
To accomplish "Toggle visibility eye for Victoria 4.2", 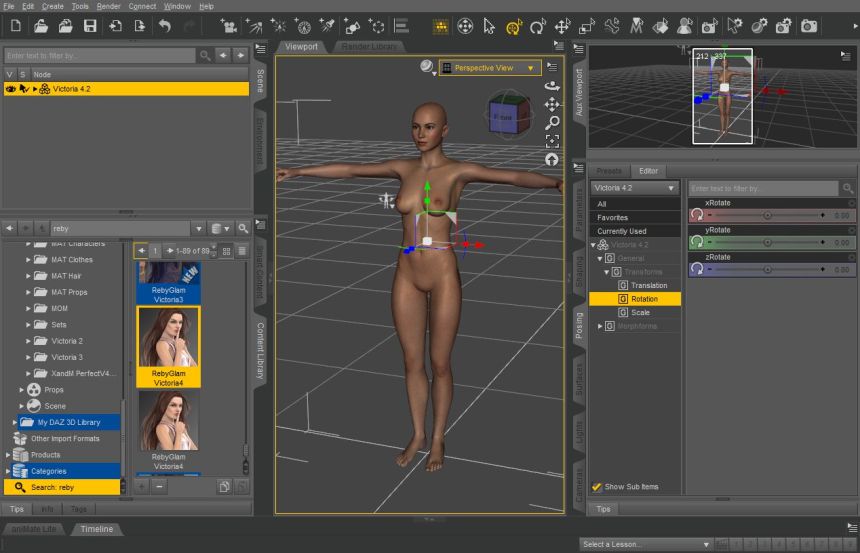I will click(11, 89).
